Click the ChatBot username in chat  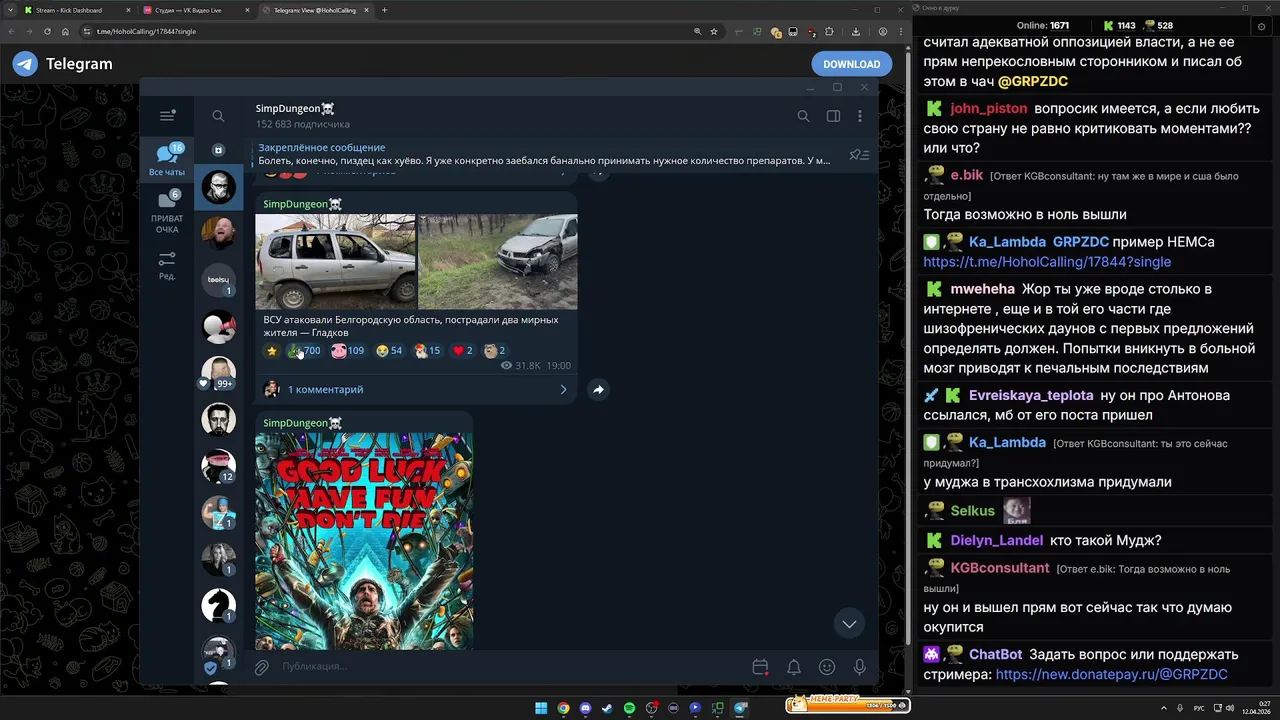click(995, 655)
